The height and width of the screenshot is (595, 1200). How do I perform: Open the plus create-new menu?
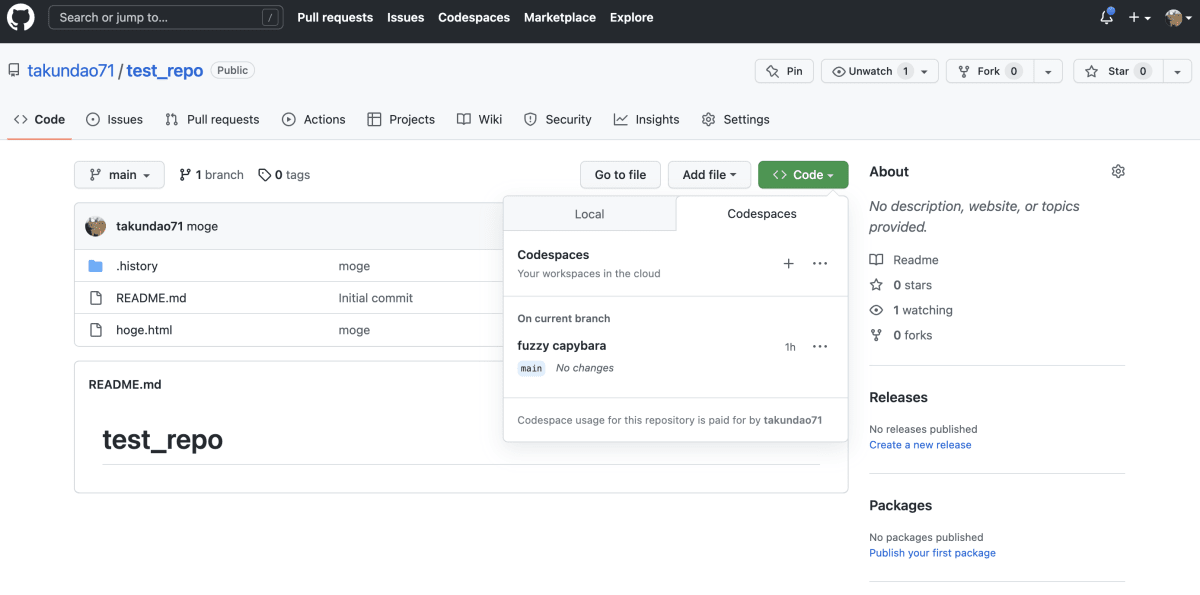point(1139,17)
